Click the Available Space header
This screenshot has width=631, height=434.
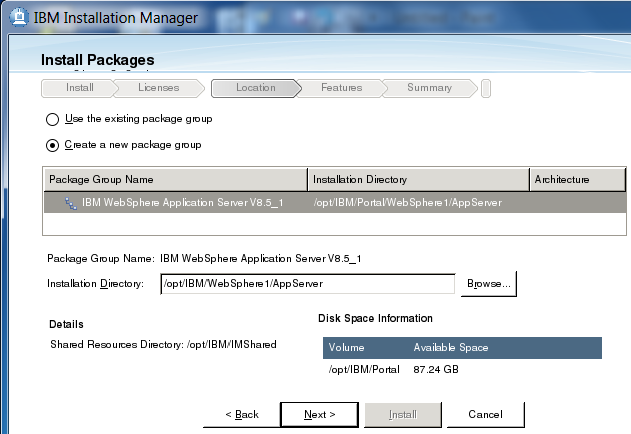[451, 347]
